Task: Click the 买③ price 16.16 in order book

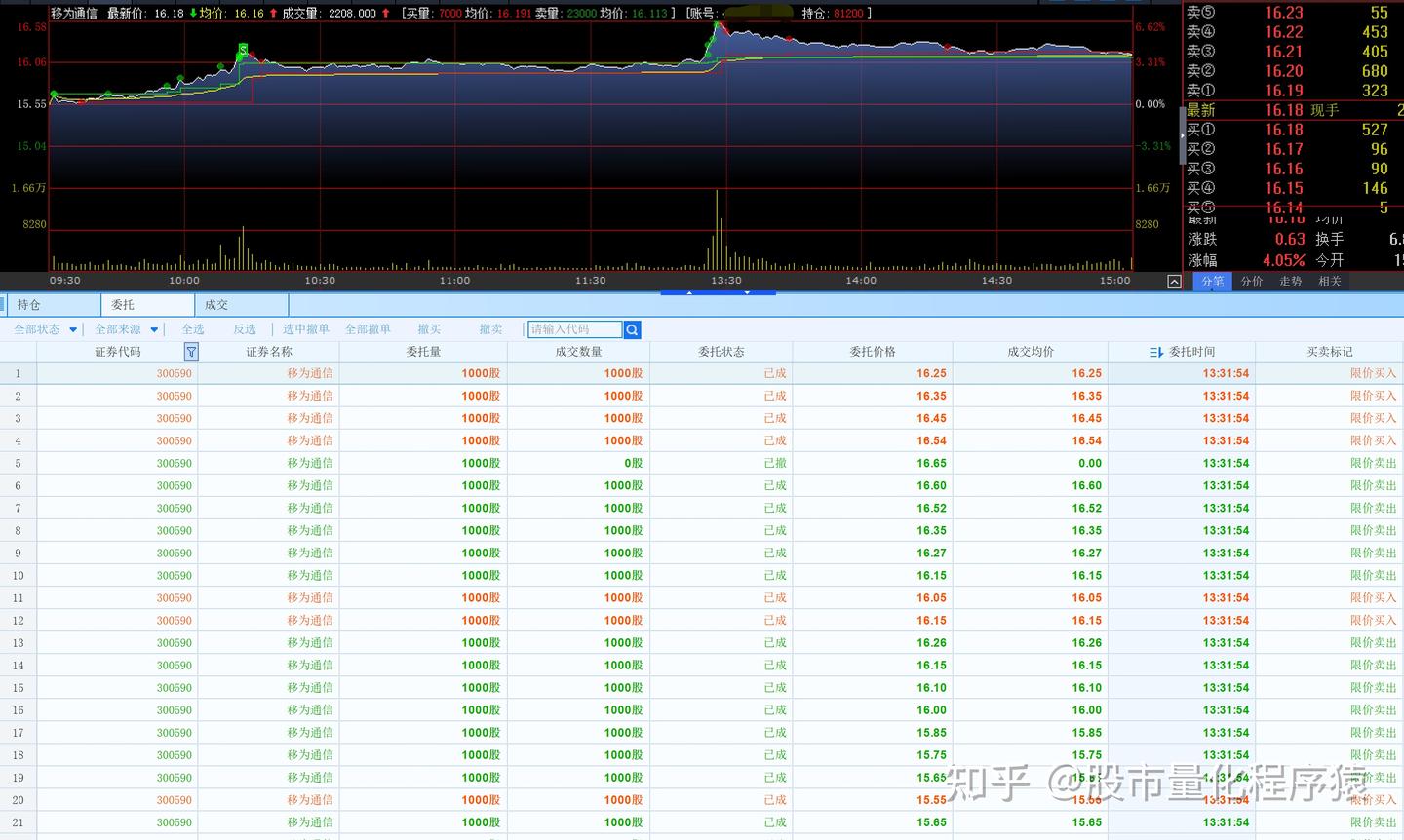Action: [1284, 169]
